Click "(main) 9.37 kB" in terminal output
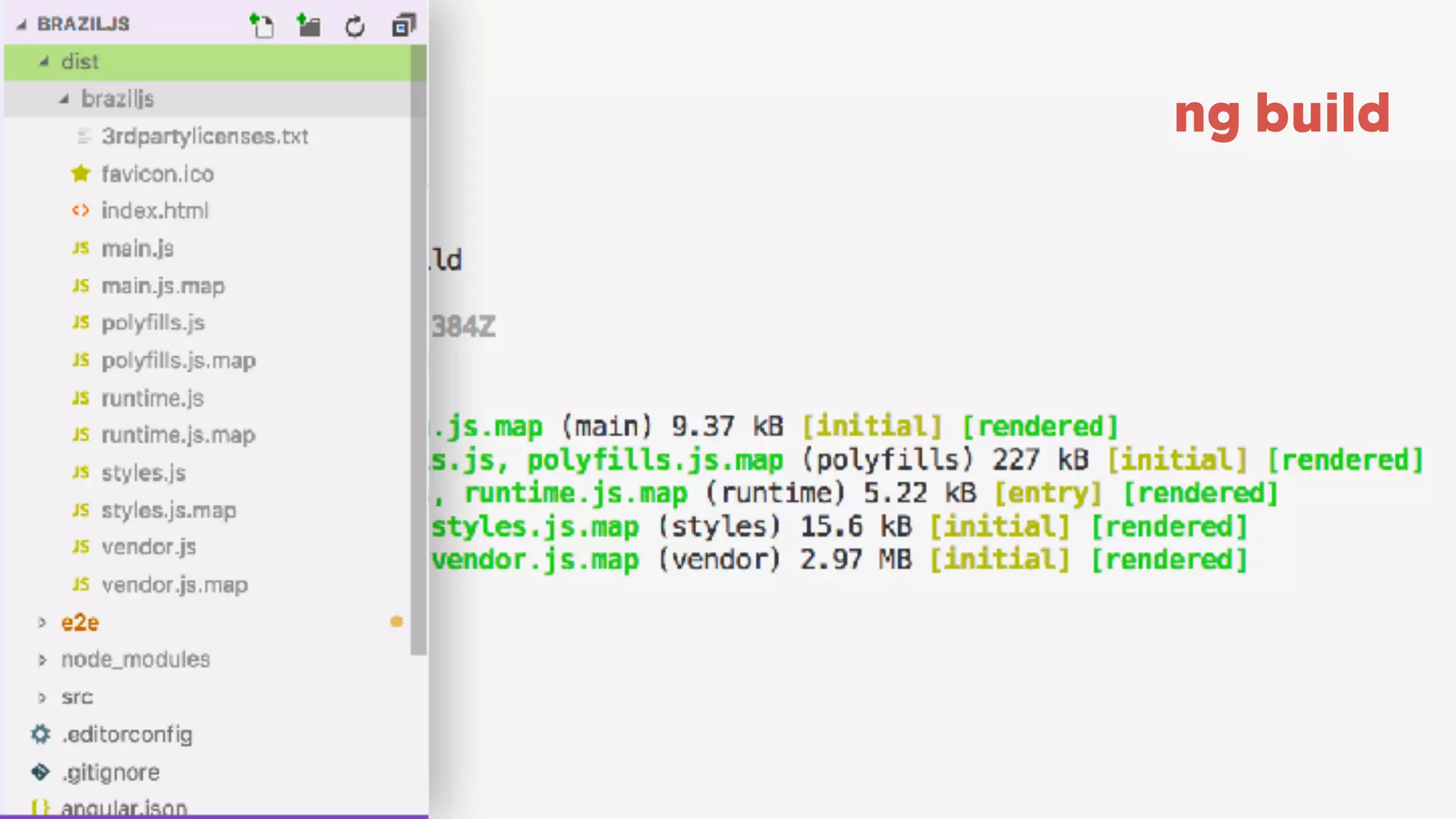This screenshot has width=1456, height=819. (672, 427)
